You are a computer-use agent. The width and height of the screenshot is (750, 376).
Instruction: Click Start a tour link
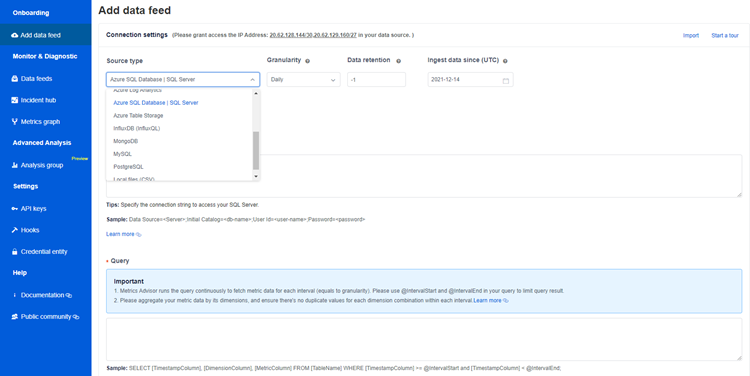tap(725, 35)
